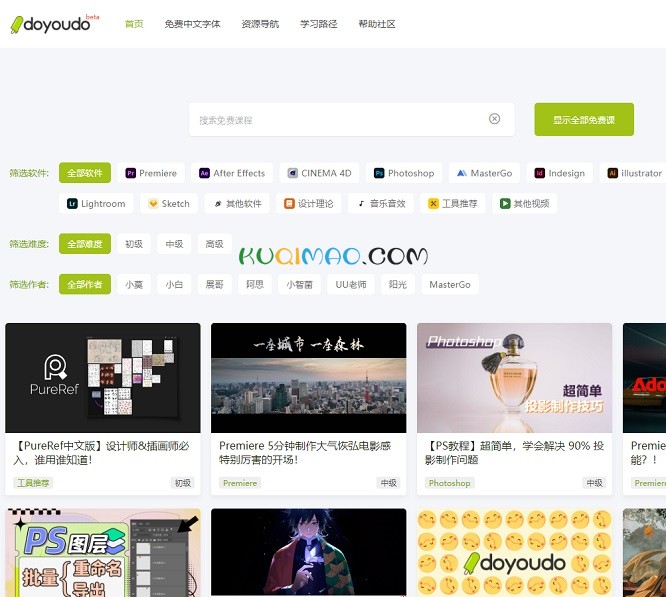The height and width of the screenshot is (597, 666).
Task: Click the 其他视频 play icon
Action: tap(505, 203)
